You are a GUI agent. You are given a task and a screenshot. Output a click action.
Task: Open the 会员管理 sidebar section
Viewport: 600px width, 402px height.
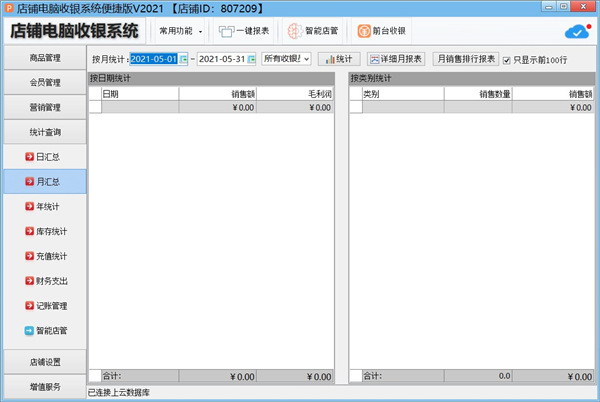point(45,83)
